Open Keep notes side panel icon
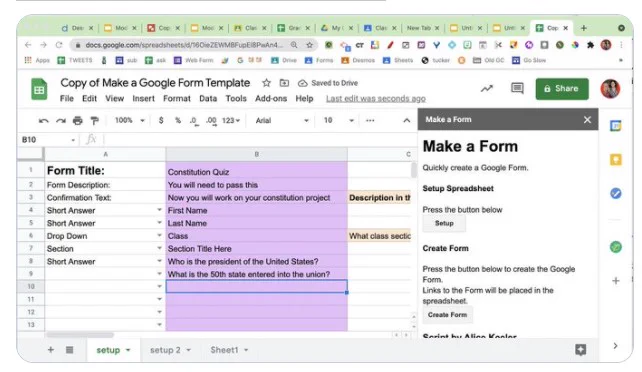 [615, 159]
